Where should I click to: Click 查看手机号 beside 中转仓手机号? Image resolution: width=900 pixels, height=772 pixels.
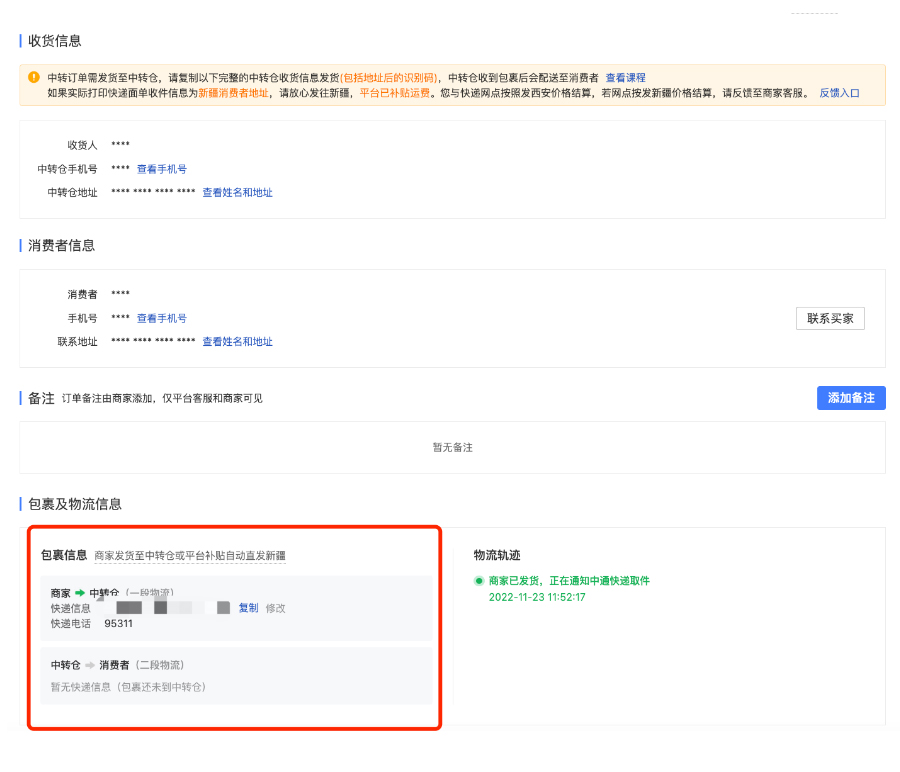coord(162,168)
